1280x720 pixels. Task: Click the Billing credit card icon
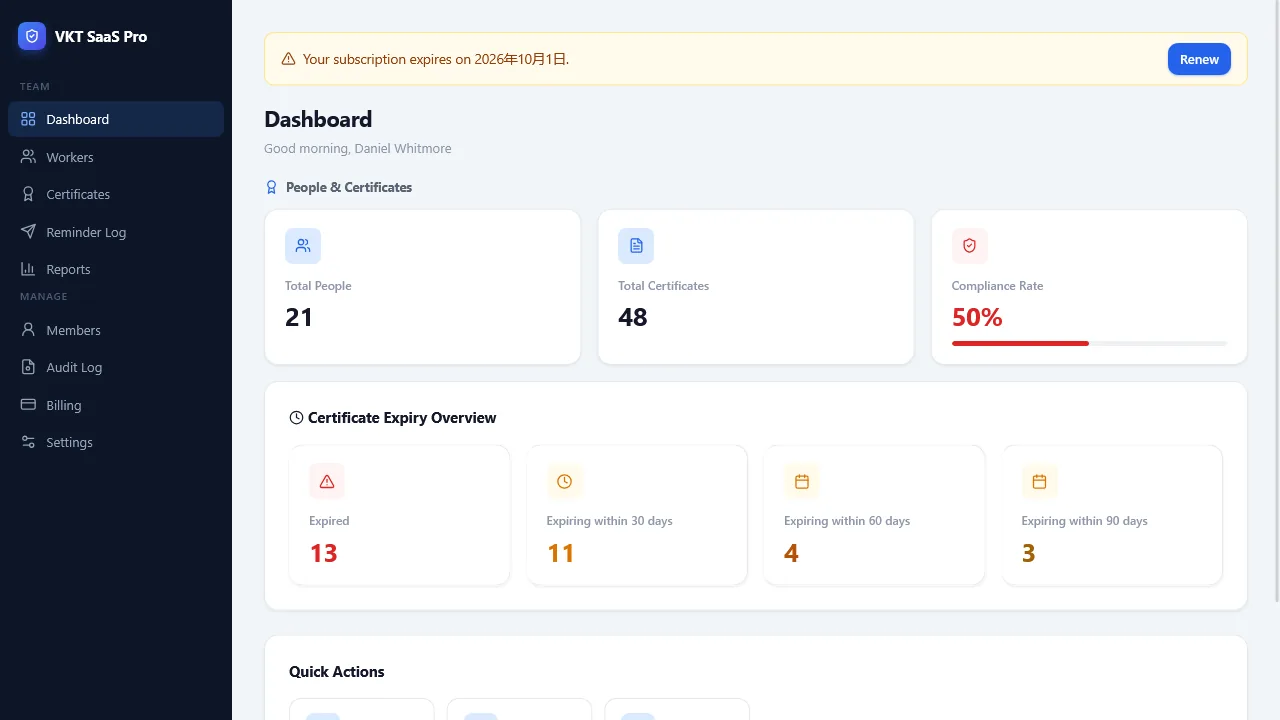tap(28, 405)
